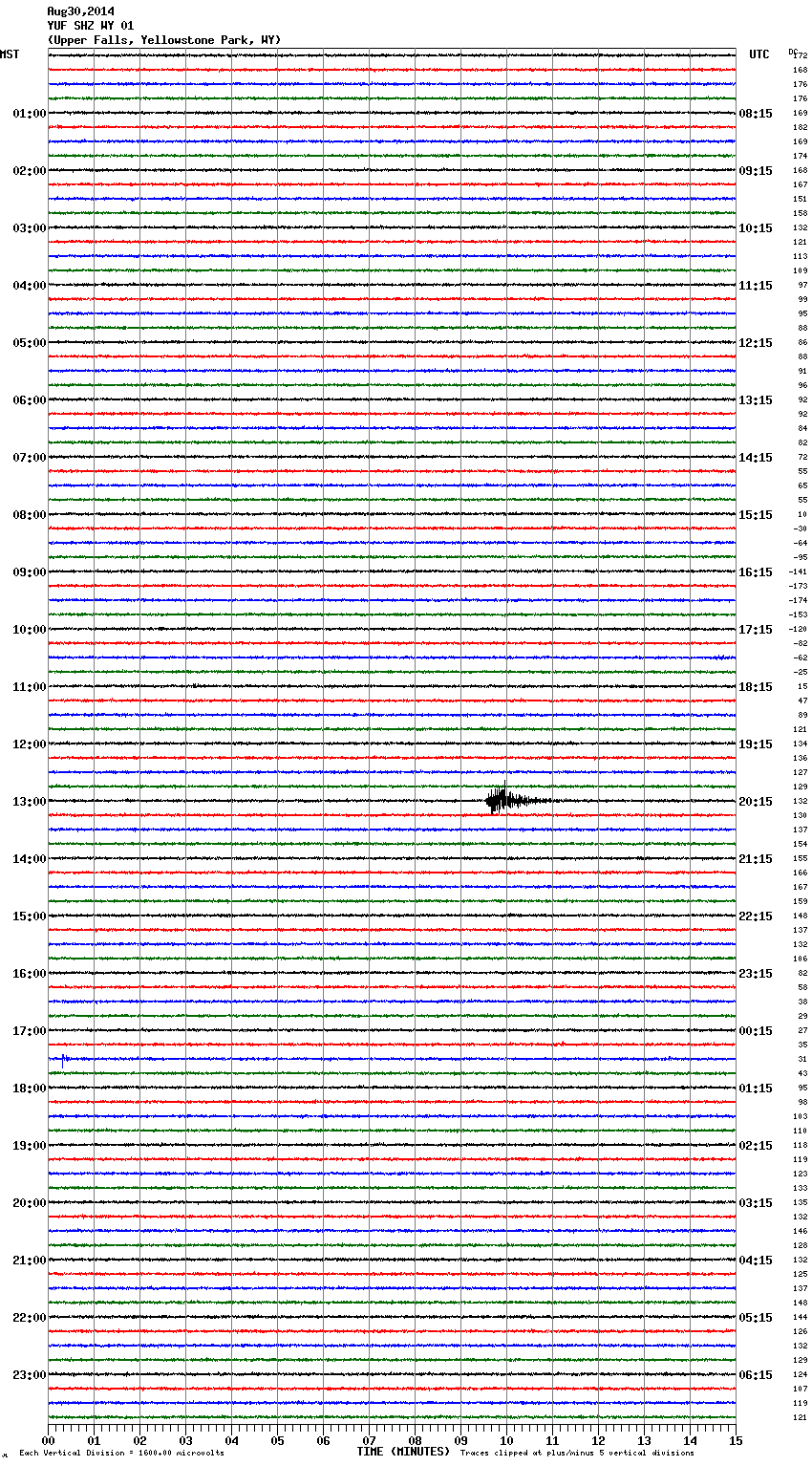Viewport: 812px width, 1466px height.
Task: Click the 00:15 UTC time label
Action: [756, 1031]
